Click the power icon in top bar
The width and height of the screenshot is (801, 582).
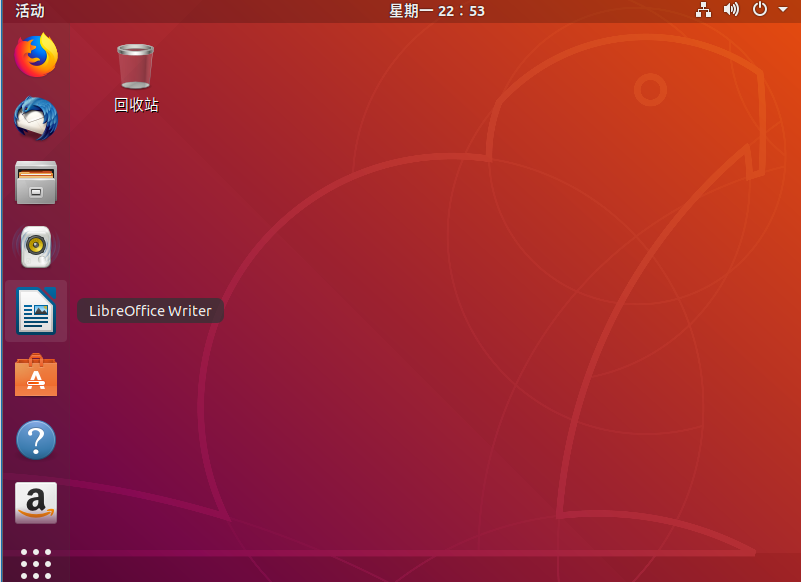(x=760, y=9)
